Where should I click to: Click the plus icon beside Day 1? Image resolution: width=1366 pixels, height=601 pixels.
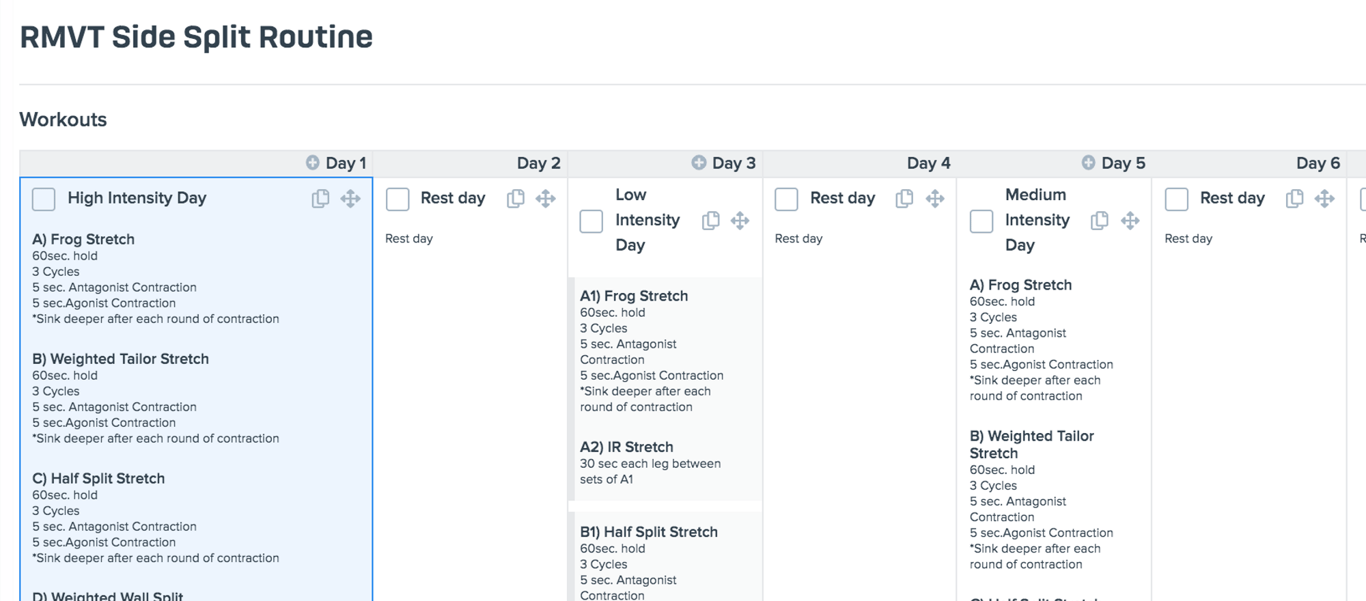(x=313, y=163)
